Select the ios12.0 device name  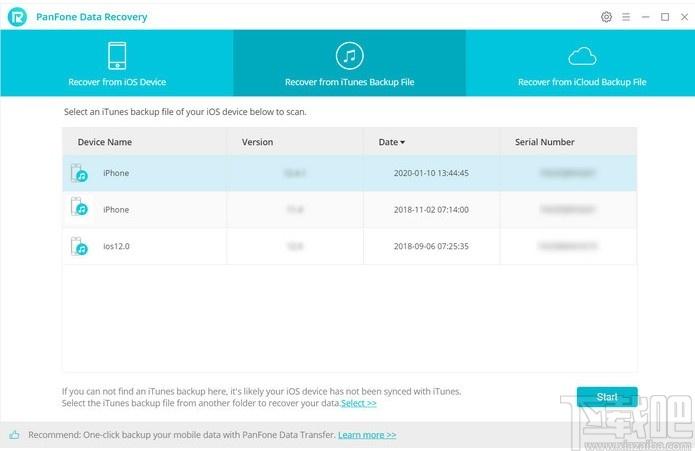[116, 246]
